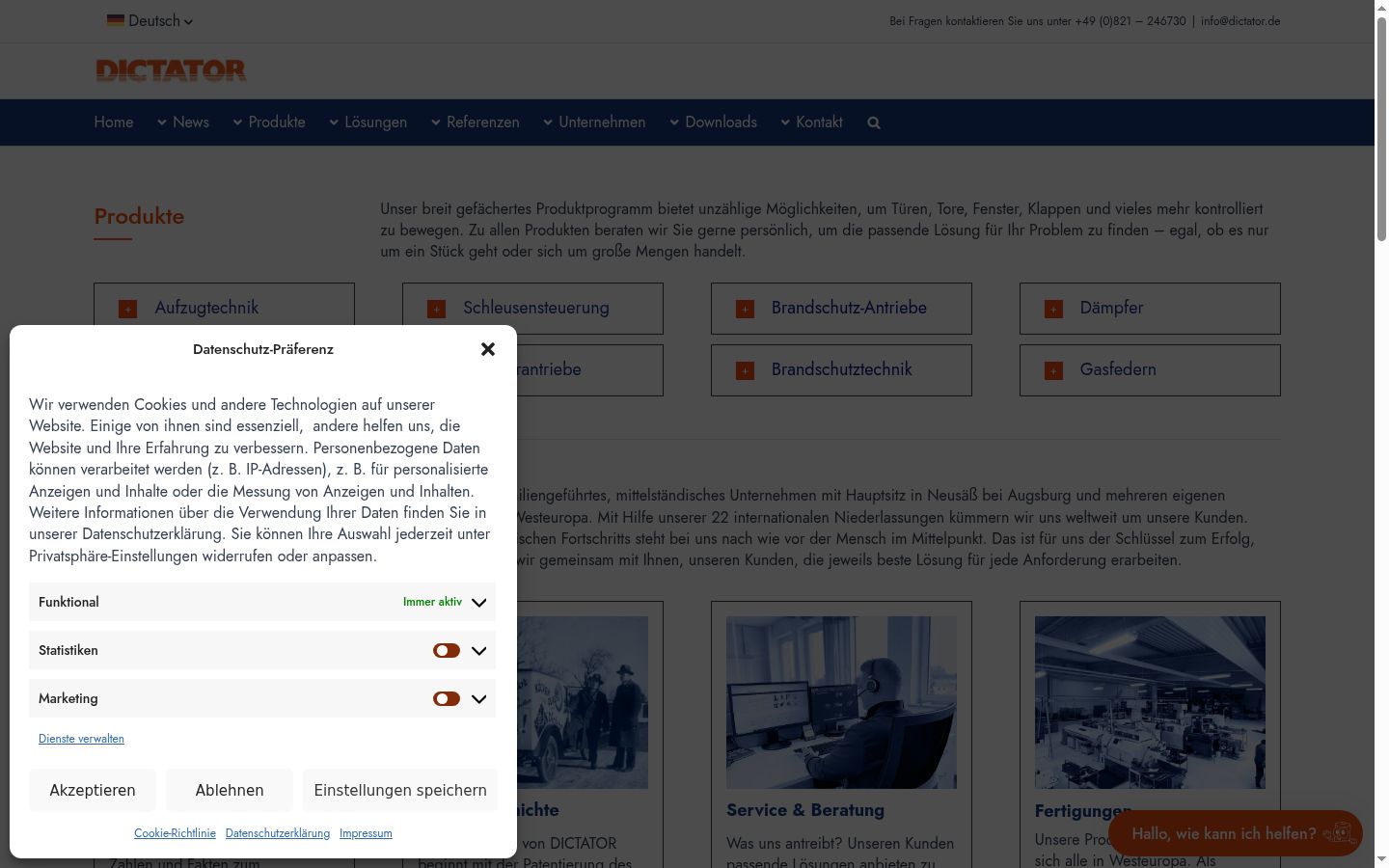Click the info@dictator.de email link
The width and height of the screenshot is (1389, 868).
pos(1240,21)
